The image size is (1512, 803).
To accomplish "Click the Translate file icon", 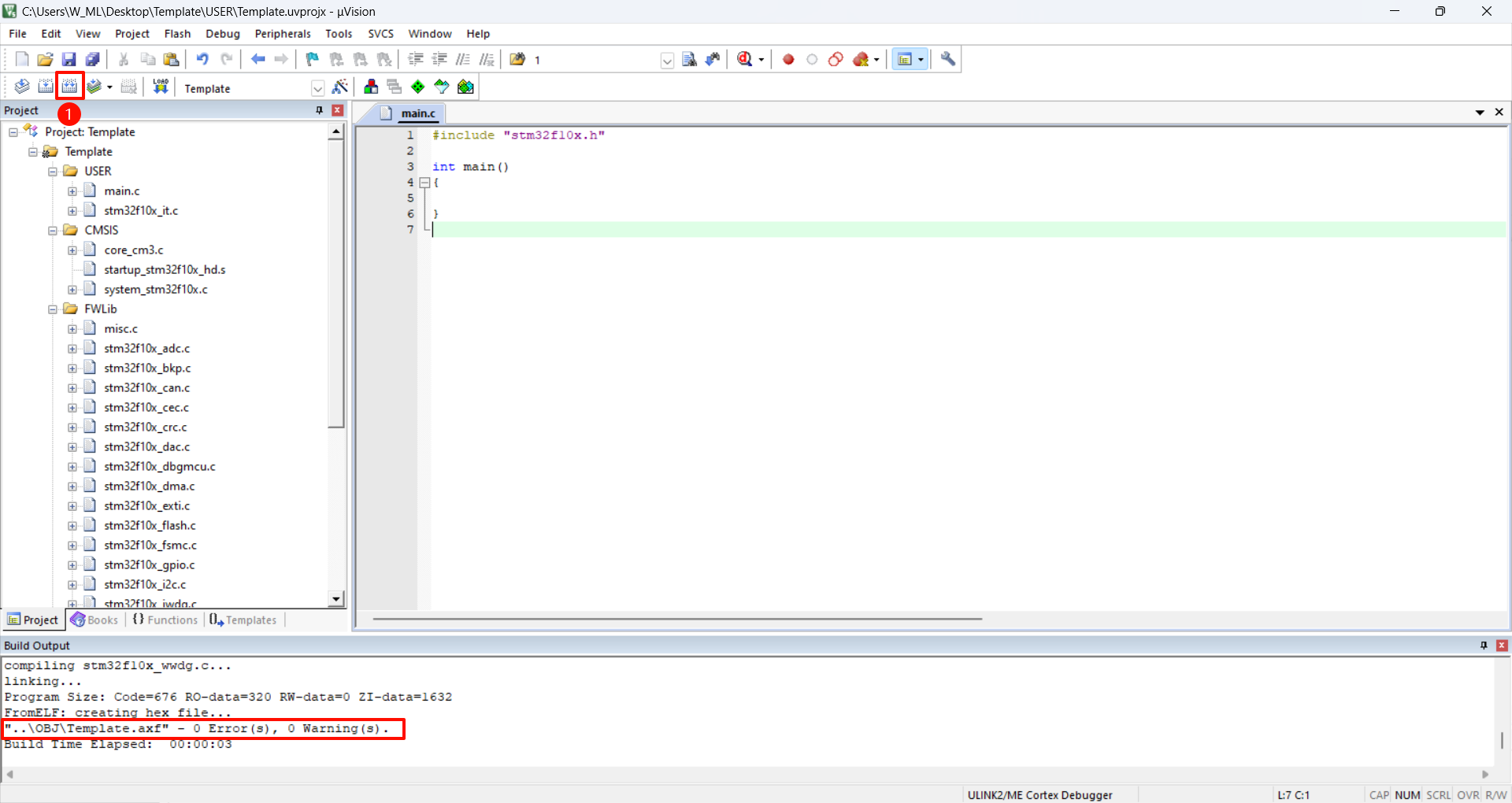I will click(x=22, y=87).
